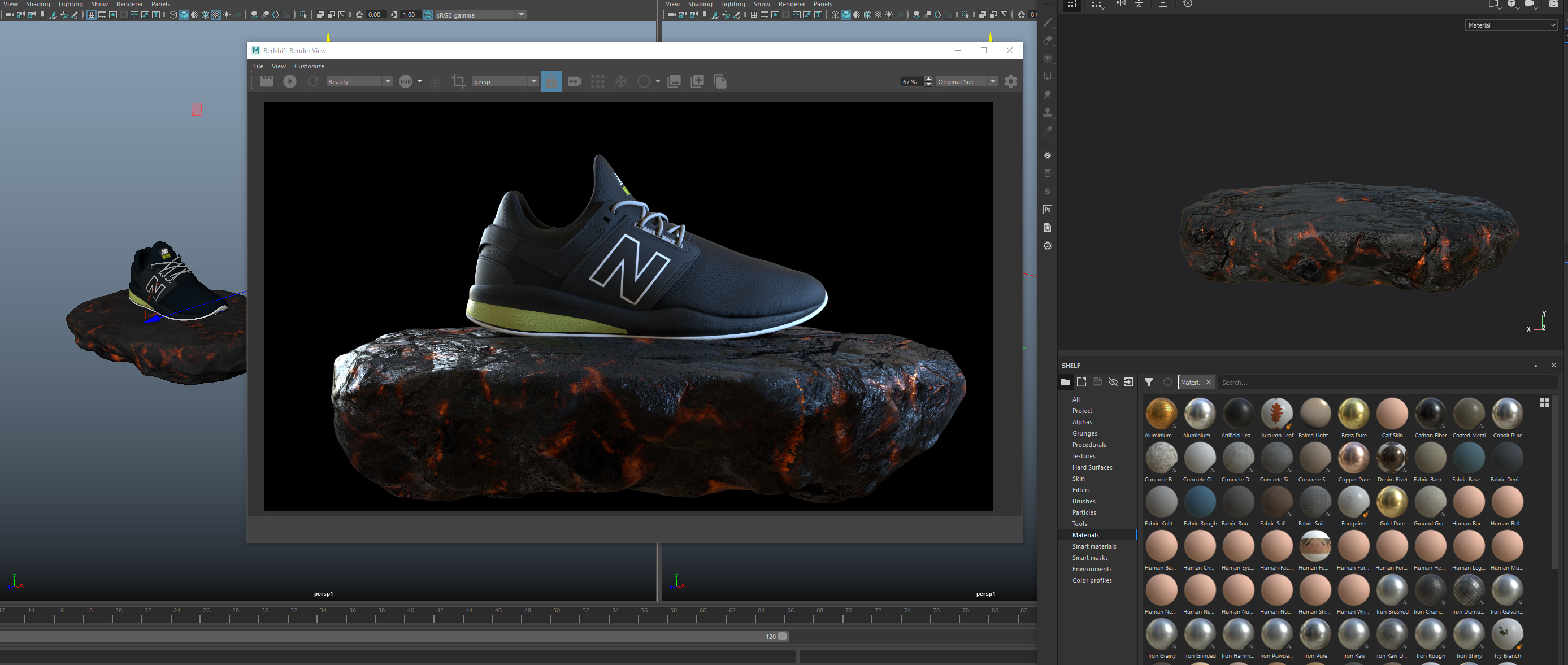Open the Material viewport mode dropdown
1568x665 pixels.
[1511, 25]
